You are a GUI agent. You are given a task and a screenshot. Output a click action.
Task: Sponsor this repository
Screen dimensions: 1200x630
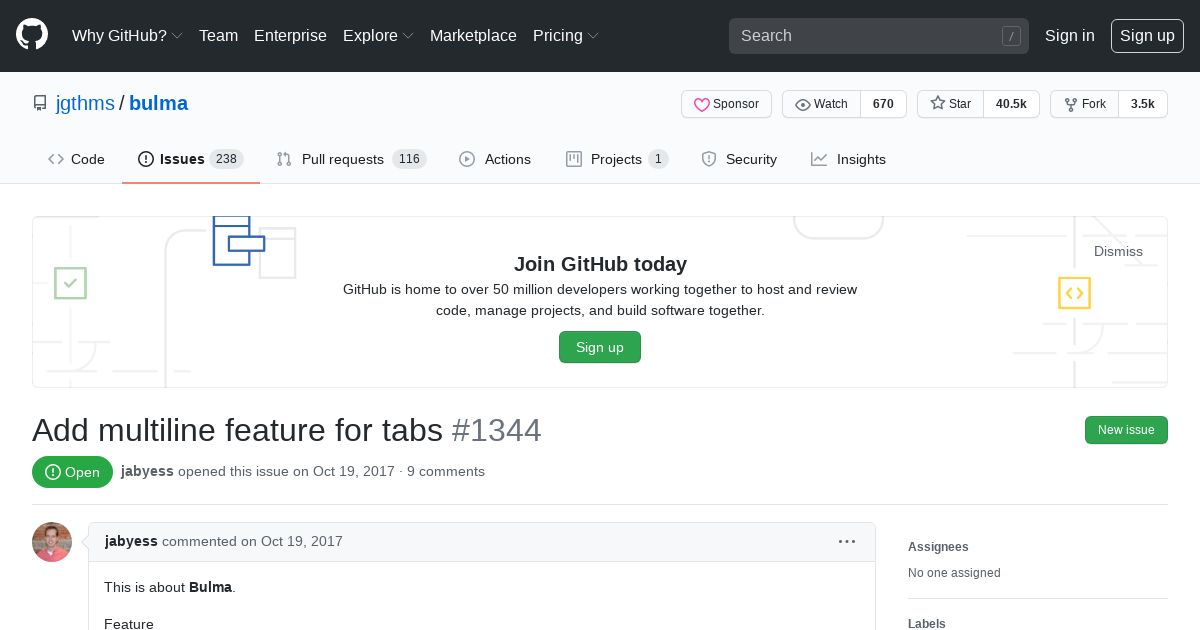click(x=726, y=104)
